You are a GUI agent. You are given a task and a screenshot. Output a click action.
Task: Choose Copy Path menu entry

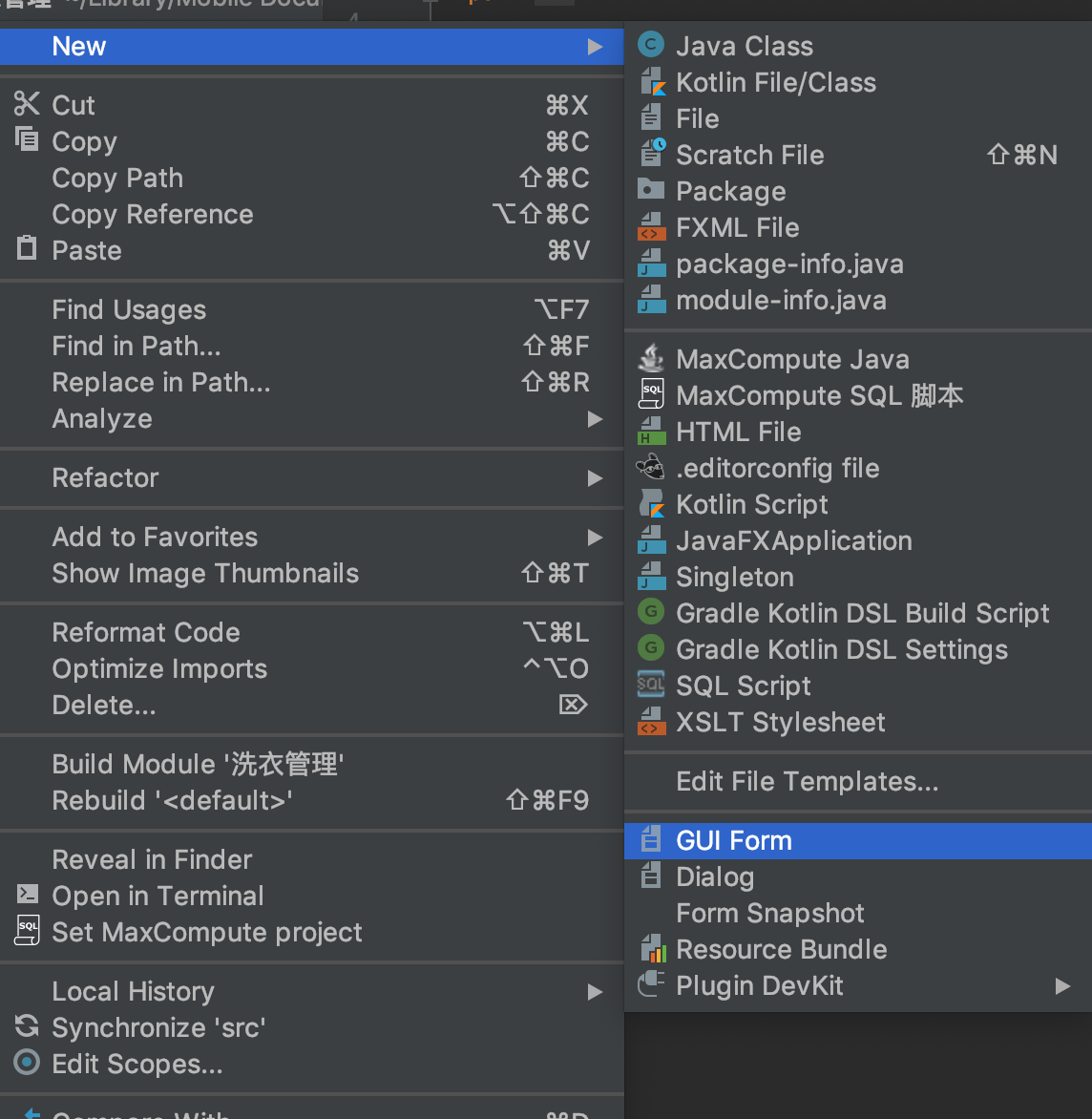point(117,179)
